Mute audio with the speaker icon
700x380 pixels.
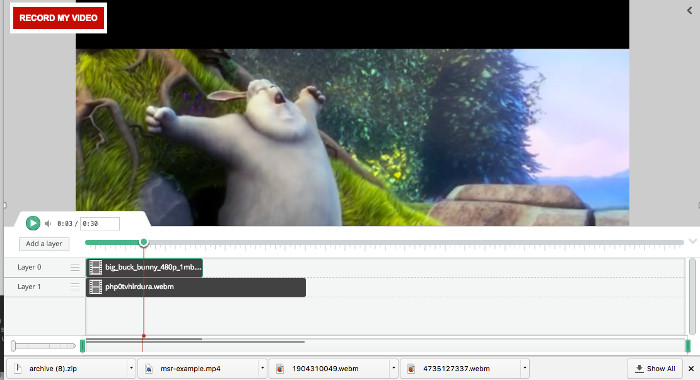click(x=48, y=223)
